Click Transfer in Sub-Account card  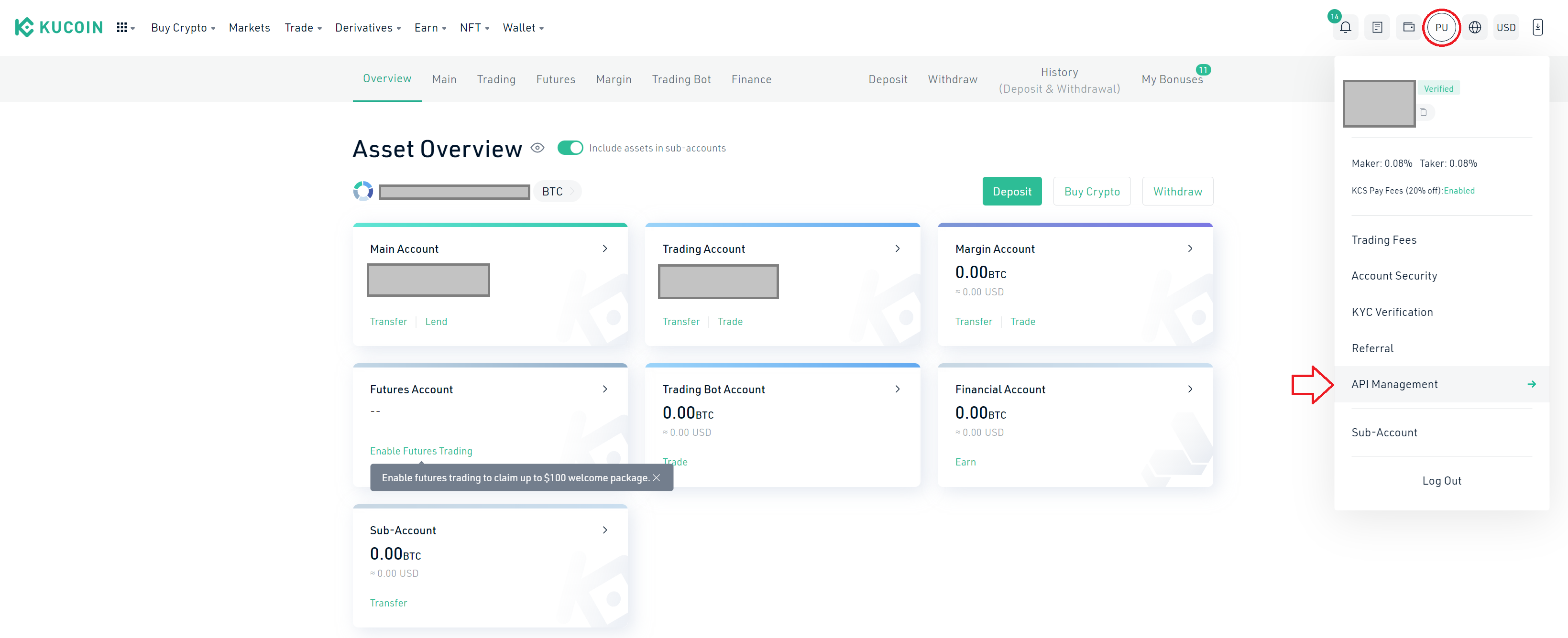click(388, 603)
